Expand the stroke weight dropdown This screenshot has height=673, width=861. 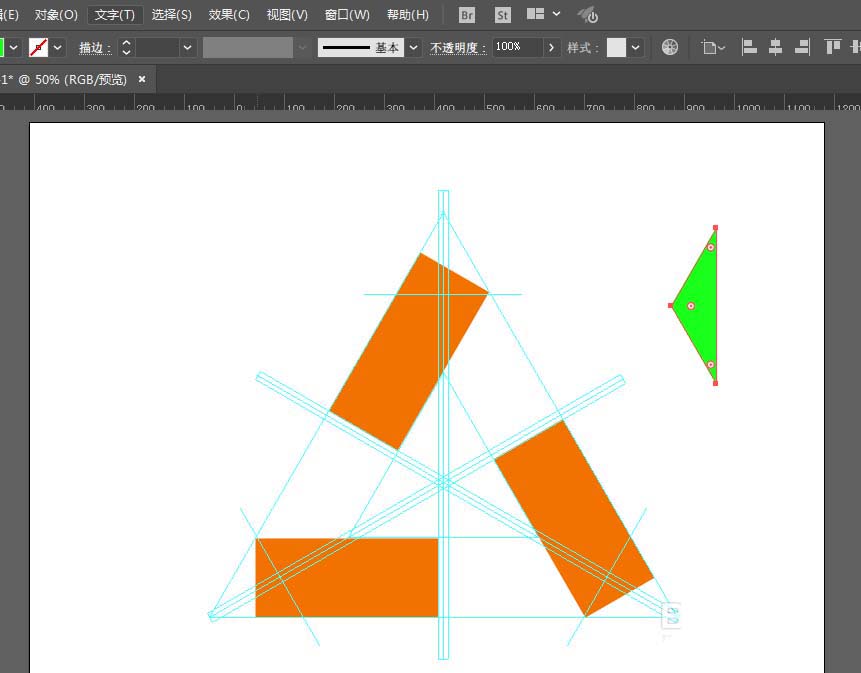tap(187, 48)
